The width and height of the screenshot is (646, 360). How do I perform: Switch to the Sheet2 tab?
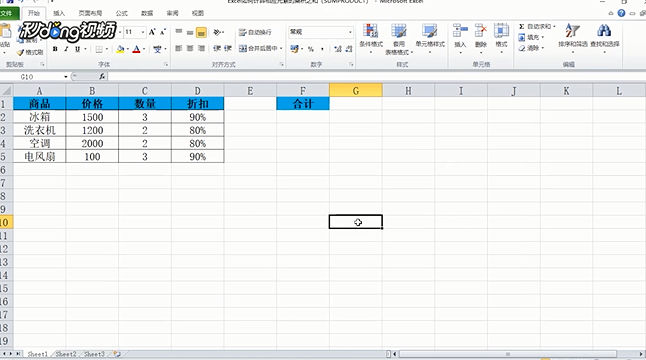coord(66,354)
